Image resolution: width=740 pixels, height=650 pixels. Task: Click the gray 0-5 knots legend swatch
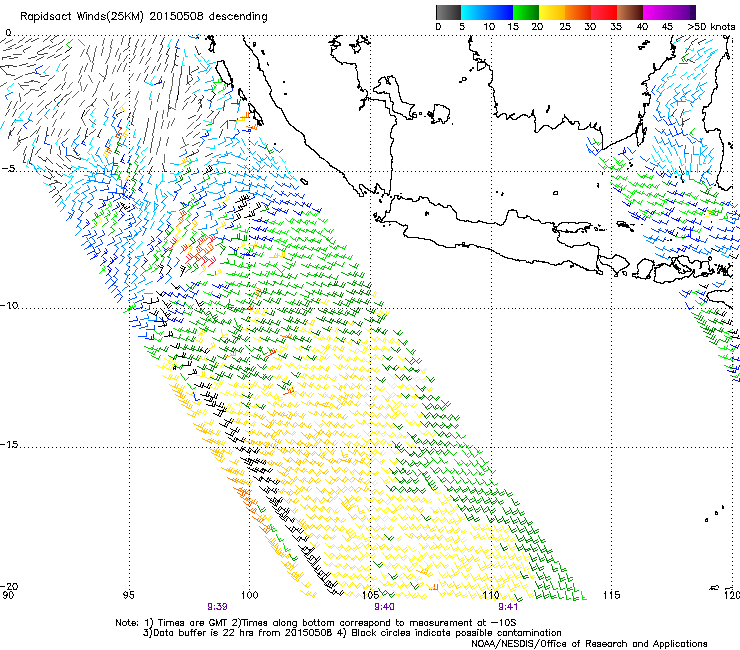(x=448, y=12)
